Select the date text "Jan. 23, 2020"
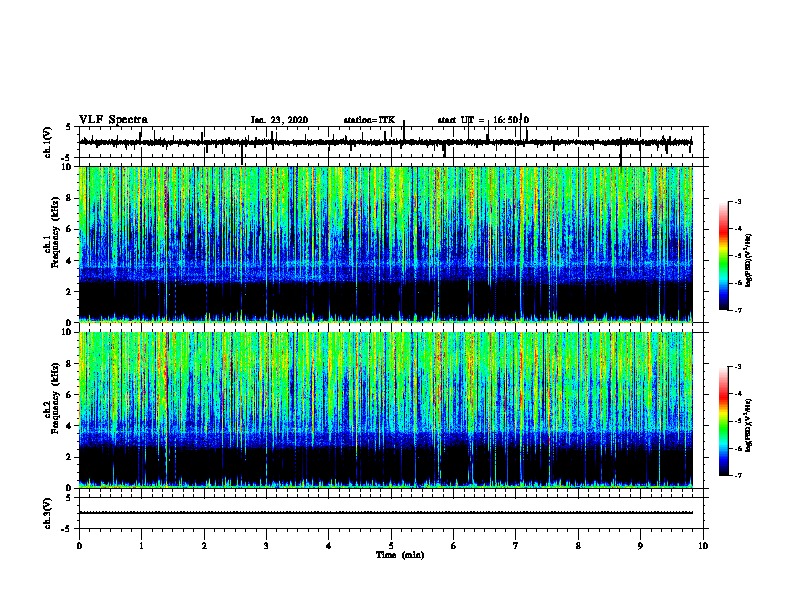The height and width of the screenshot is (612, 792). click(x=279, y=120)
